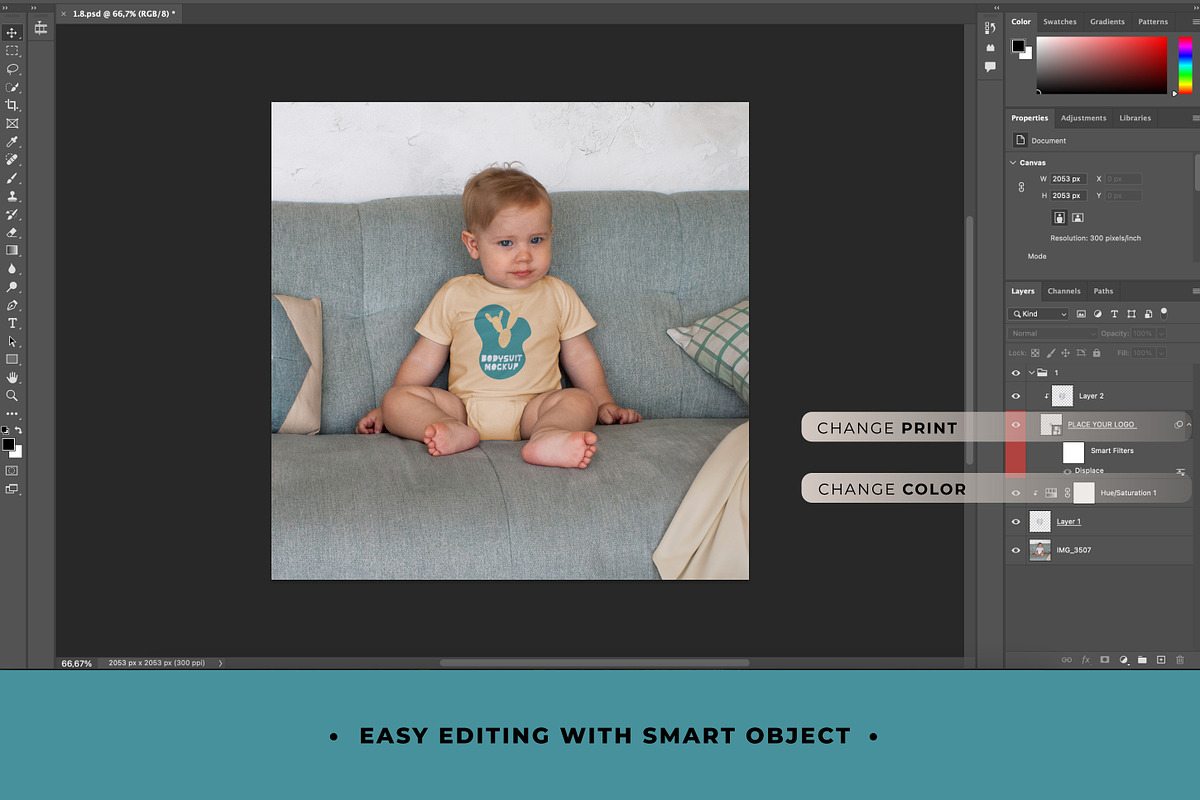Click the hue spectrum slider
This screenshot has width=1200, height=800.
1185,65
